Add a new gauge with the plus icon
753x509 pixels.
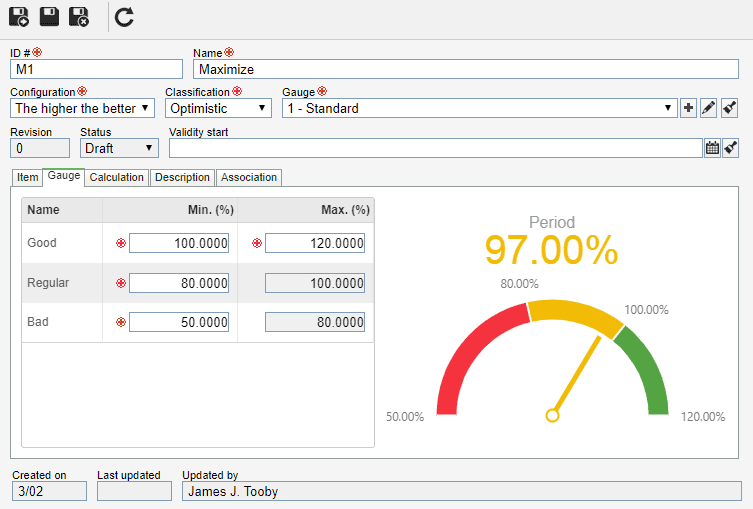[688, 108]
